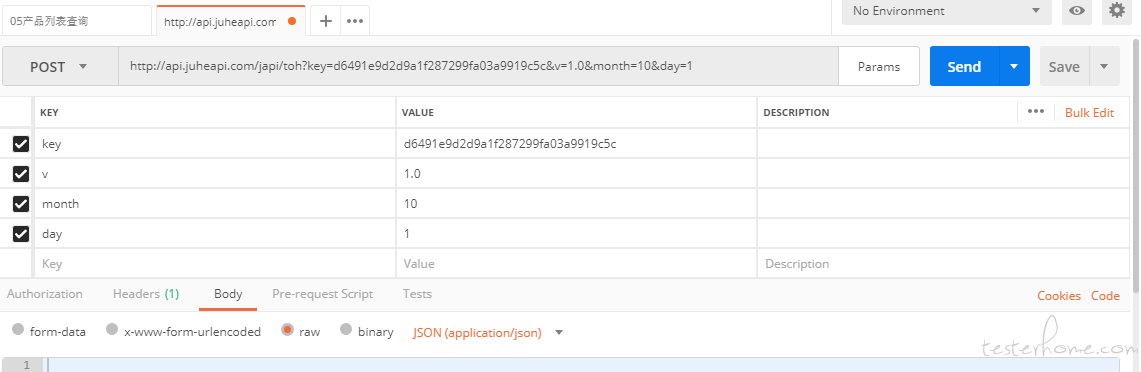Select the form-data radio option

coord(19,330)
